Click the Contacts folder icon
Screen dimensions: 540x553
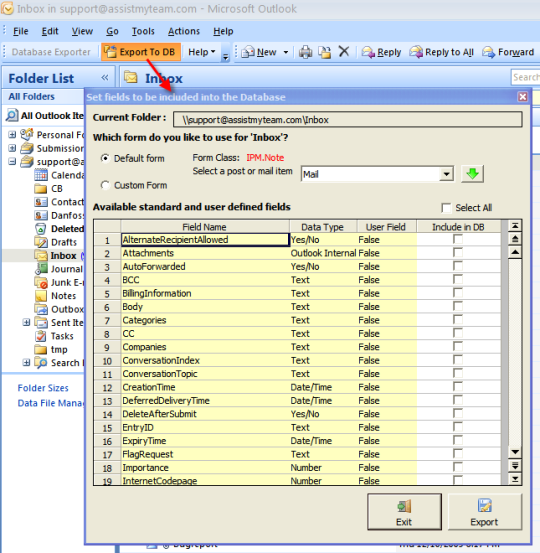tap(41, 202)
